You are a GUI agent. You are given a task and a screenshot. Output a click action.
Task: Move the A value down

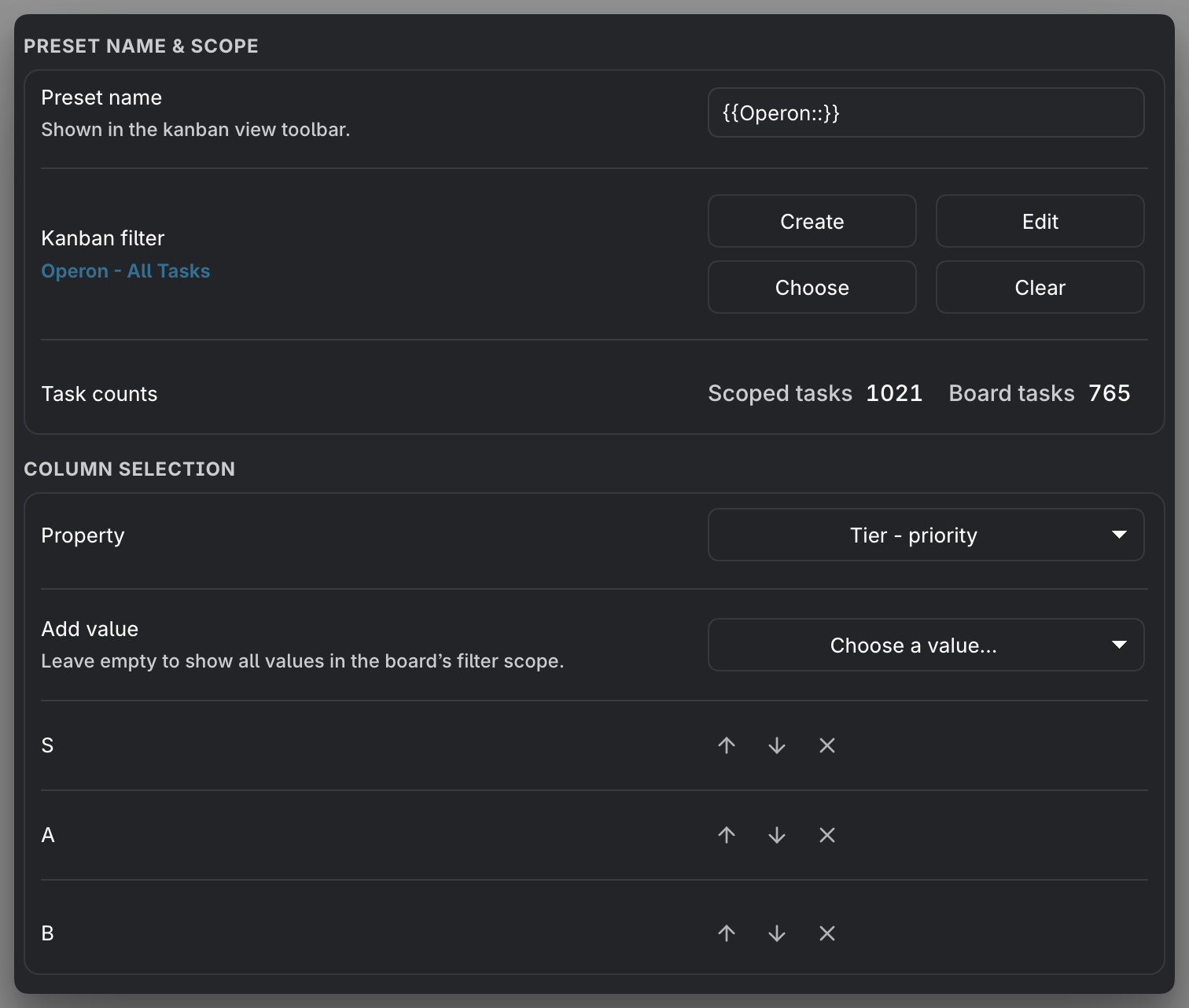click(777, 835)
